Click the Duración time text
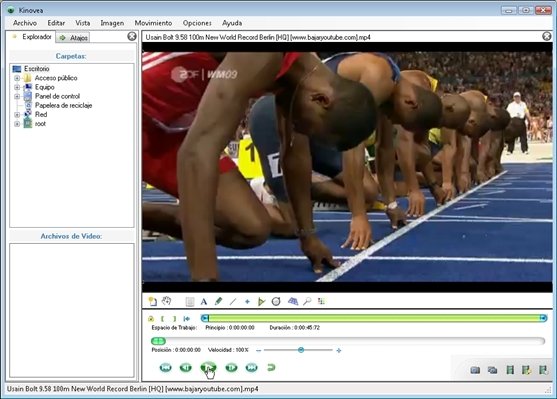Viewport: 557px width, 399px height. pos(294,328)
